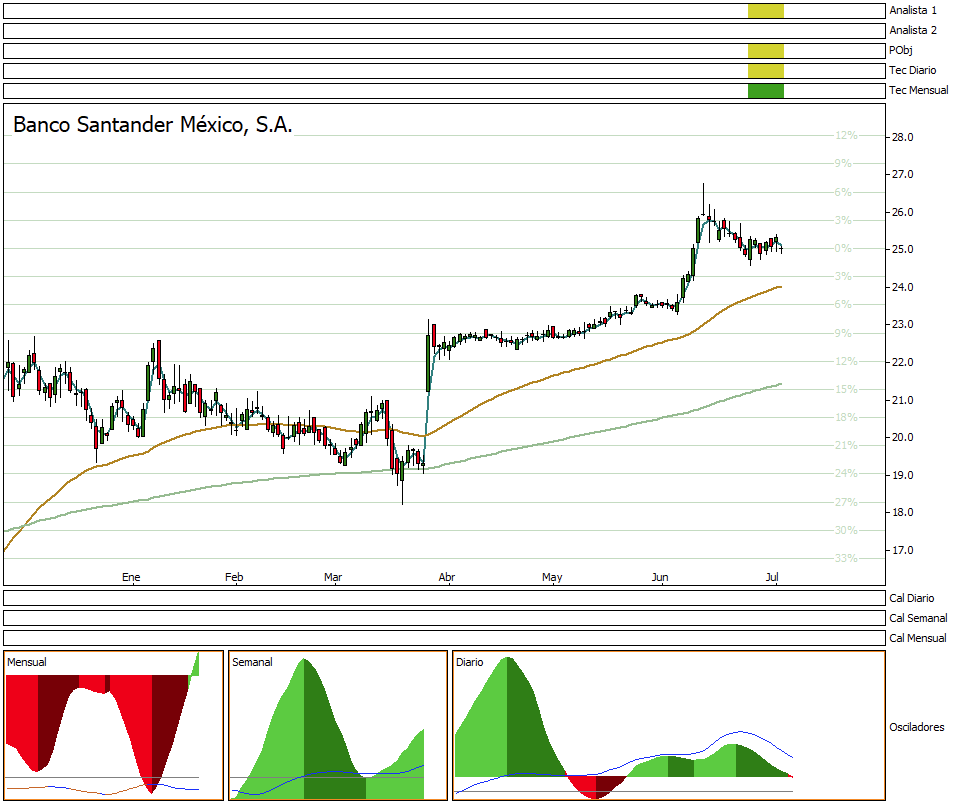Click the 18.0 price axis value
955x803 pixels.
coord(903,512)
